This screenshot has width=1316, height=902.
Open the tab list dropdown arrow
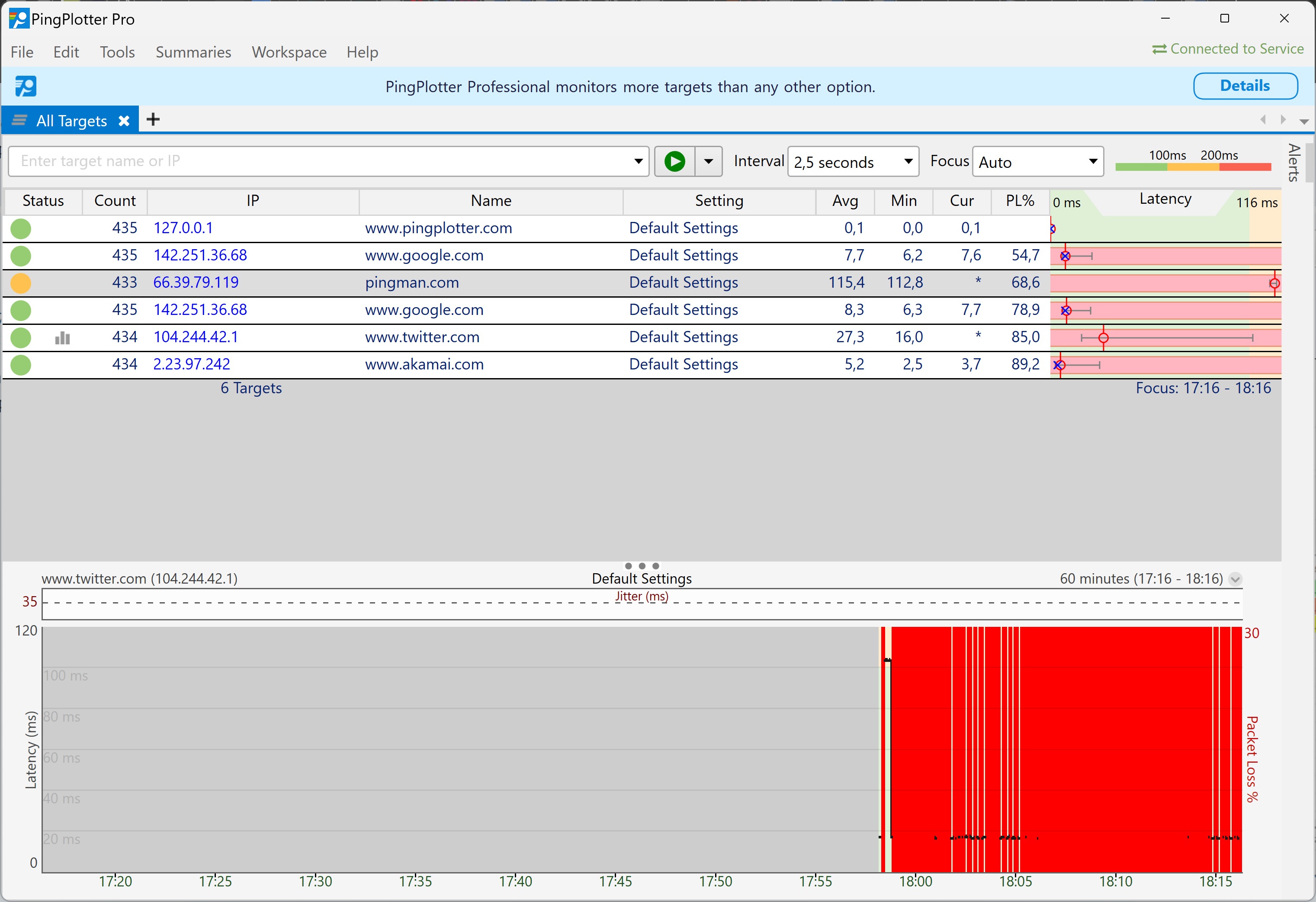point(1304,121)
